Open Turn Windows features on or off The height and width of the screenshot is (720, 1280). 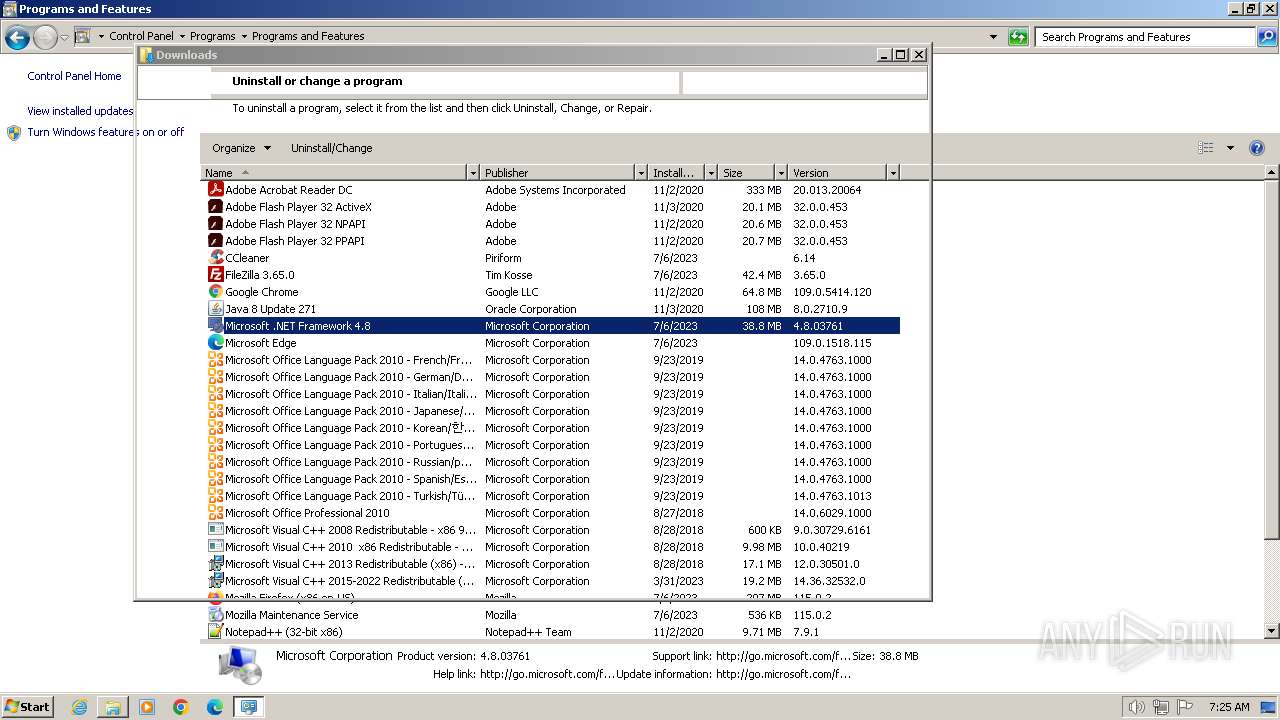[106, 132]
